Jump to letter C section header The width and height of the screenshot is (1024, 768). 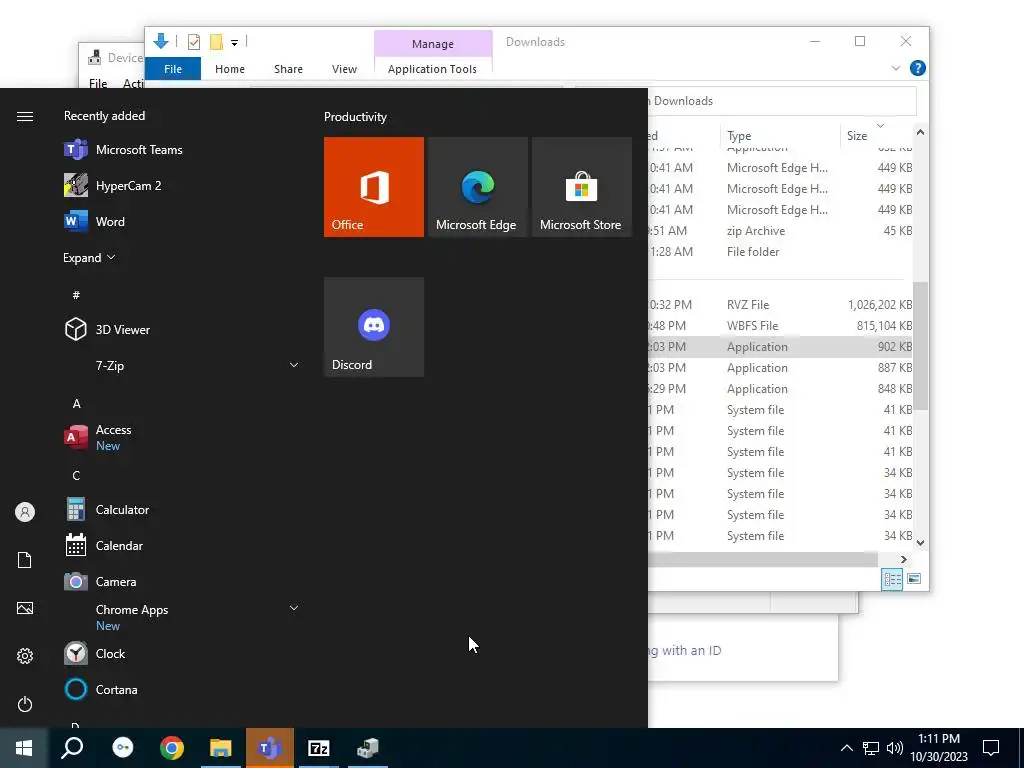[x=76, y=475]
